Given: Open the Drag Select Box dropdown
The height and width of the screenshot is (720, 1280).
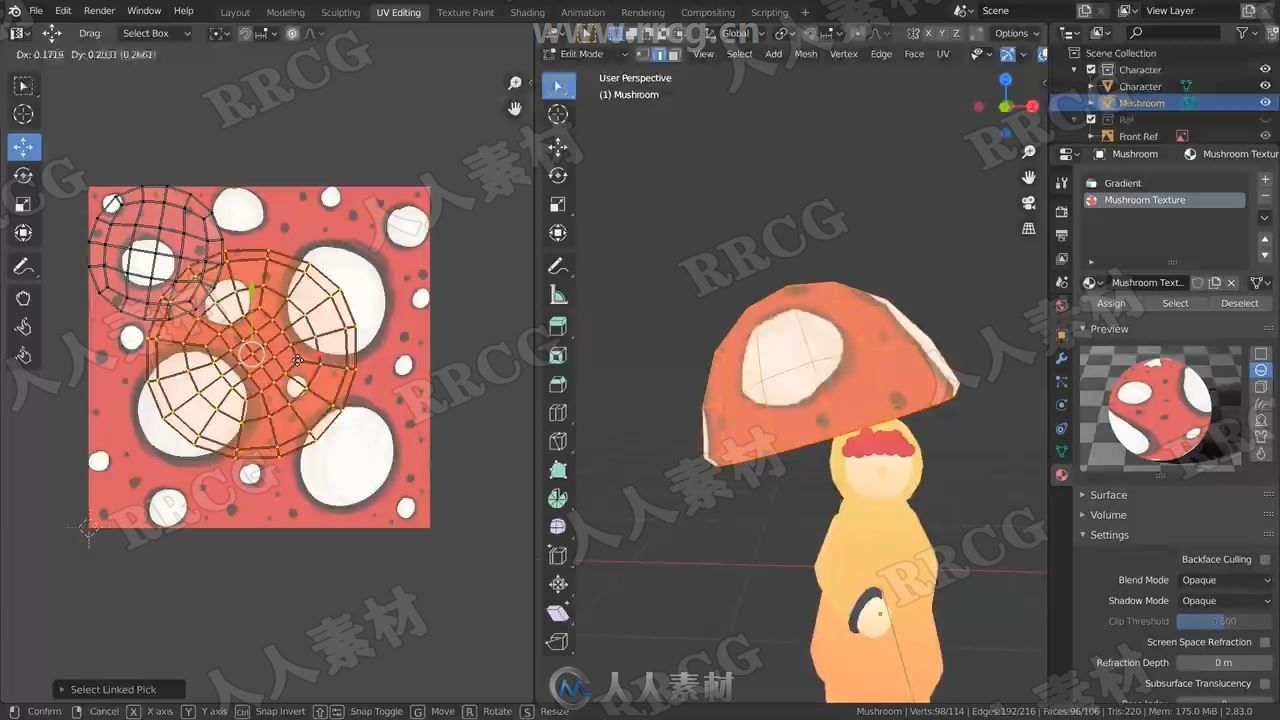Looking at the screenshot, I should tap(156, 33).
